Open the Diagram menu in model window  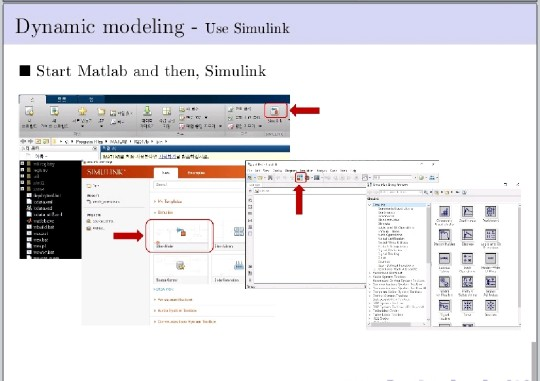(291, 171)
